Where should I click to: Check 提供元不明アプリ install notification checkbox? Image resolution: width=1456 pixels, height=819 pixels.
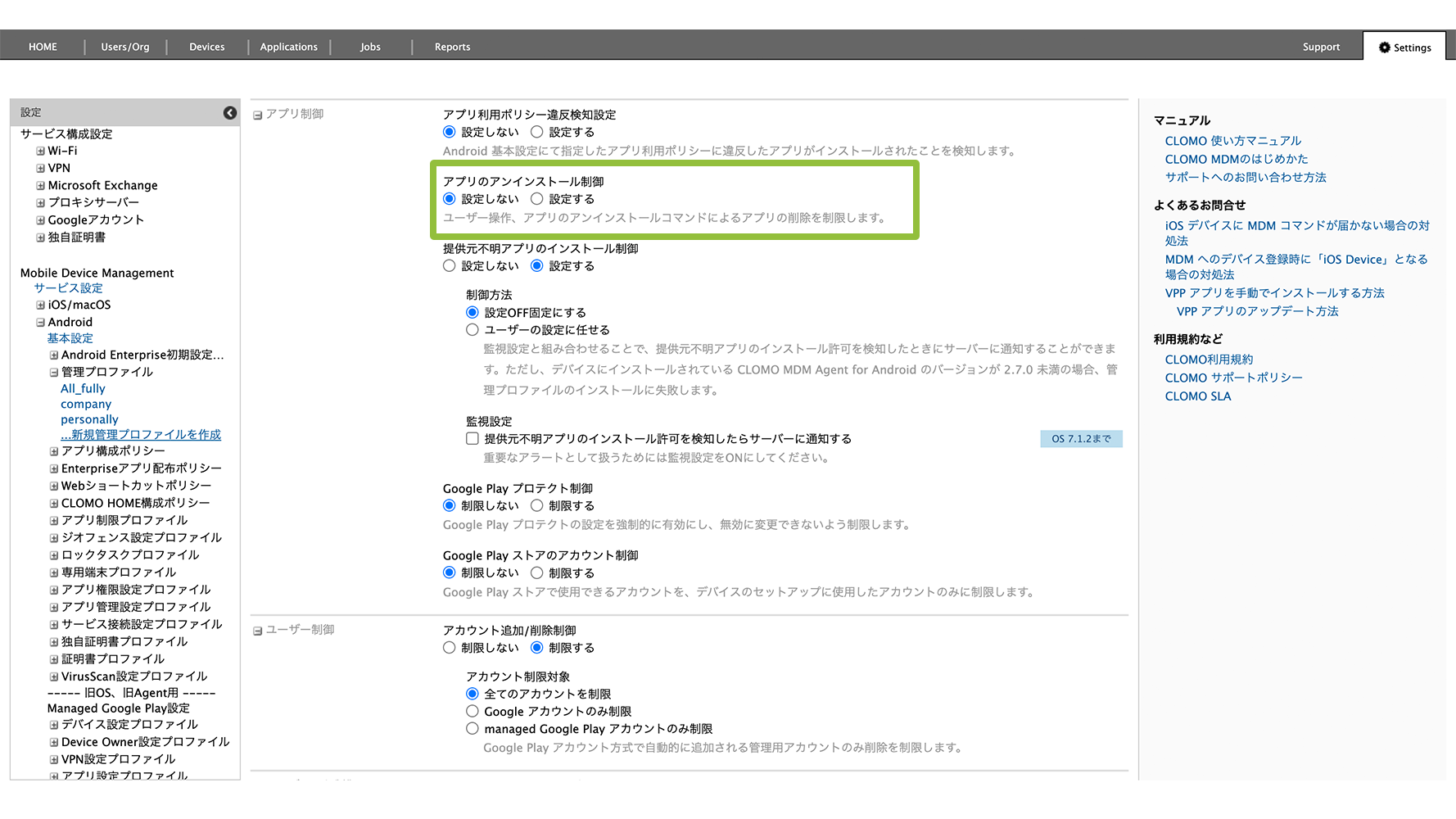point(473,439)
